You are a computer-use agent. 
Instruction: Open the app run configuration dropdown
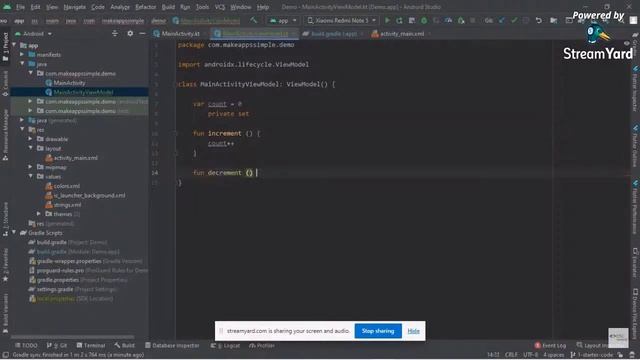(283, 20)
